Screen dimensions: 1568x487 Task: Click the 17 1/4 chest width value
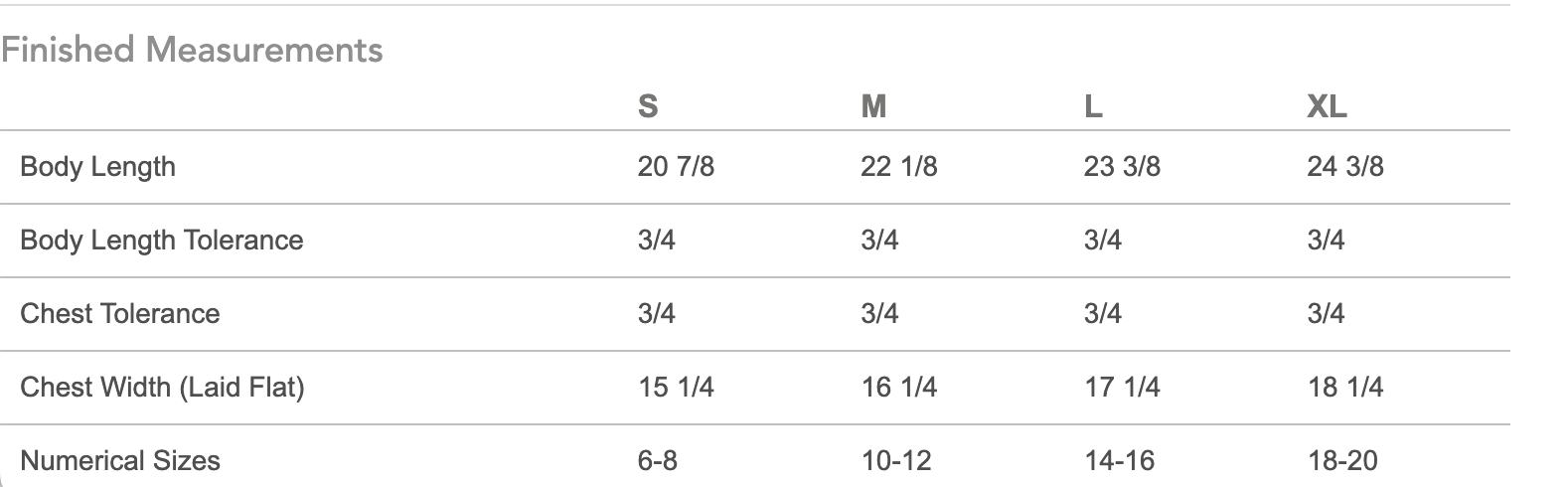1122,387
